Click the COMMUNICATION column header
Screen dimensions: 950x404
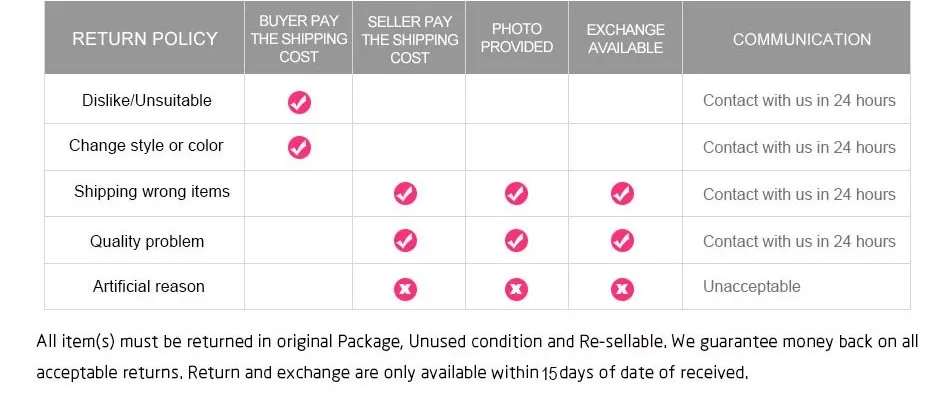click(x=802, y=39)
